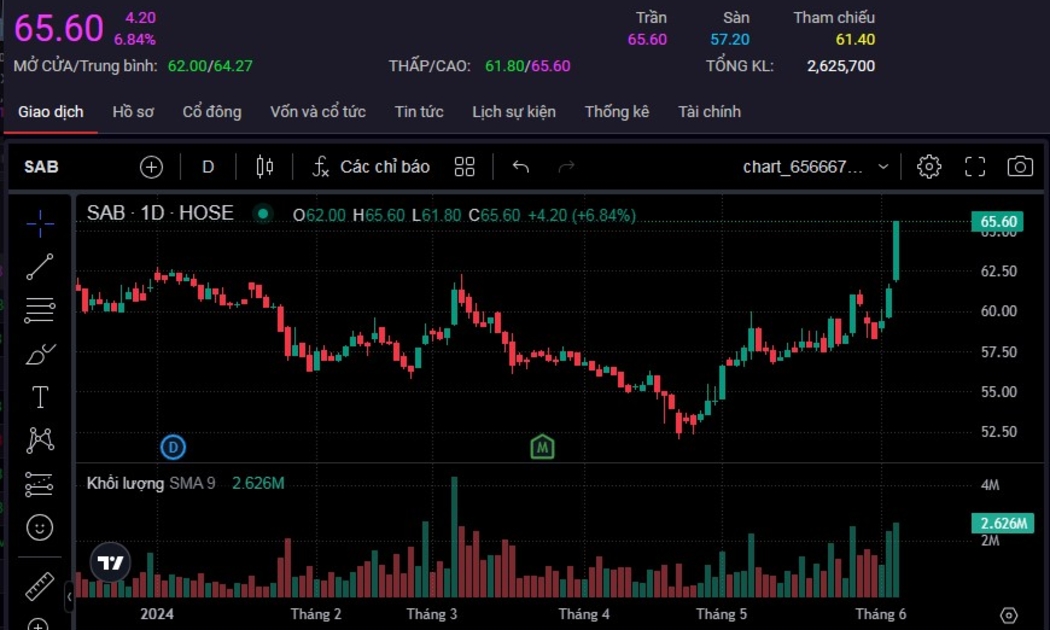Select the ruler measure tool

pyautogui.click(x=40, y=586)
